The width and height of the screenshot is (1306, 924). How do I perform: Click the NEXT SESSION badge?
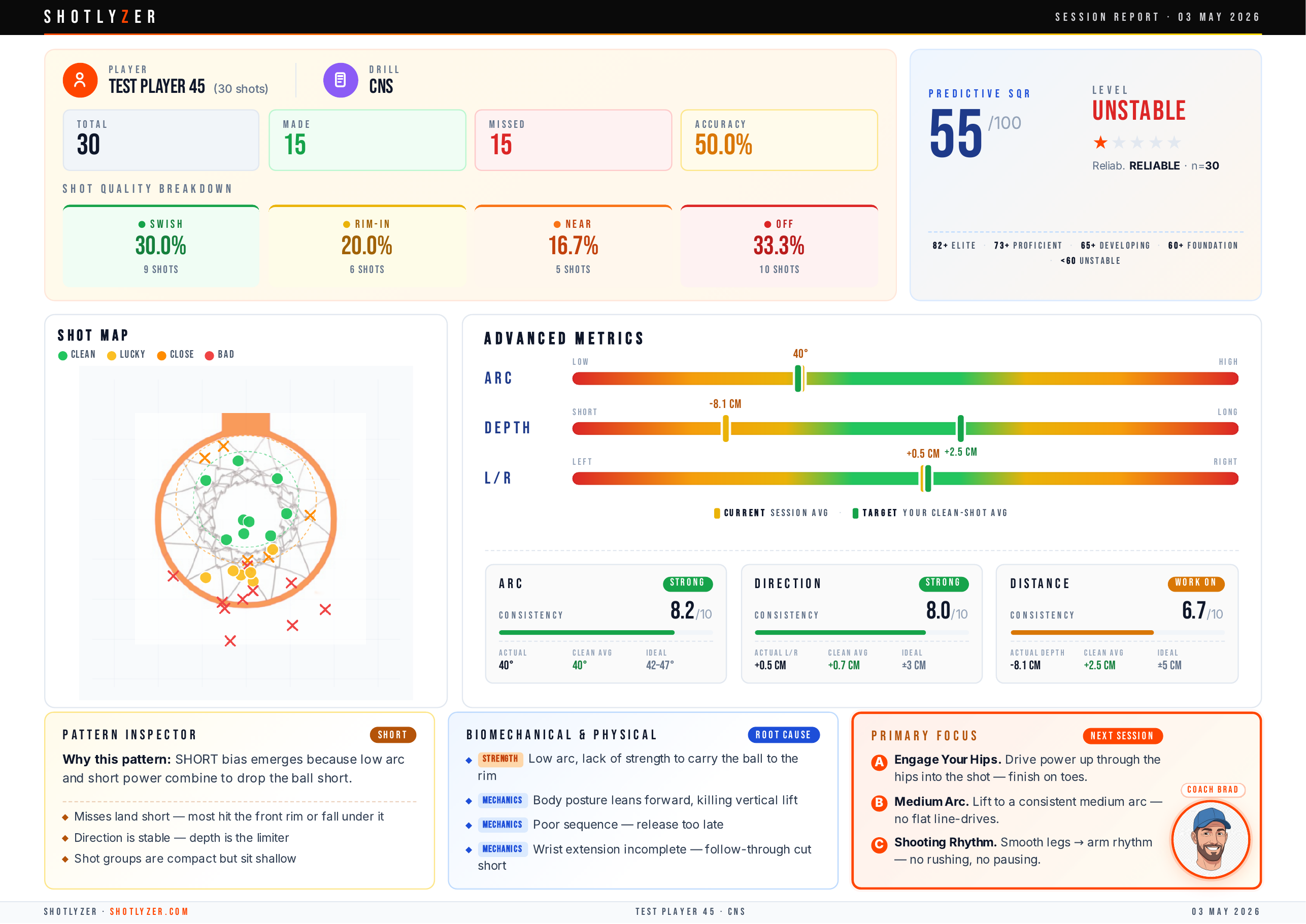pos(1122,736)
